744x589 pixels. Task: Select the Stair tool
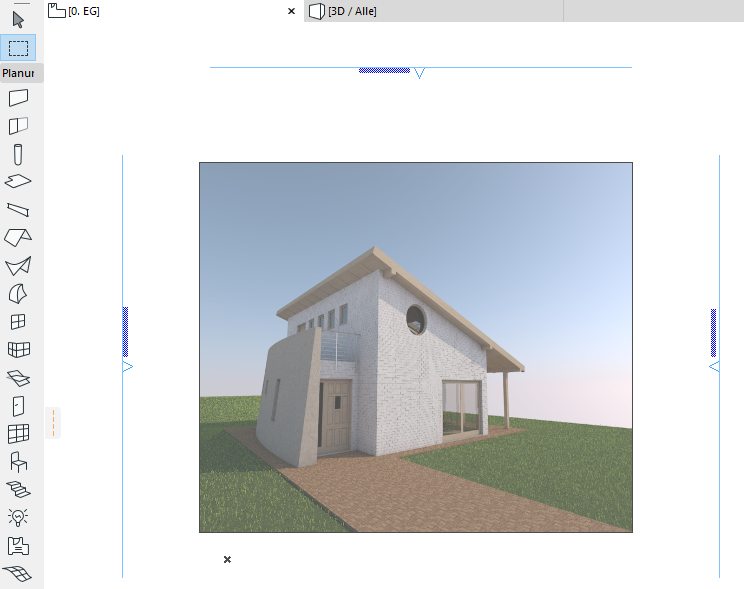[x=18, y=489]
